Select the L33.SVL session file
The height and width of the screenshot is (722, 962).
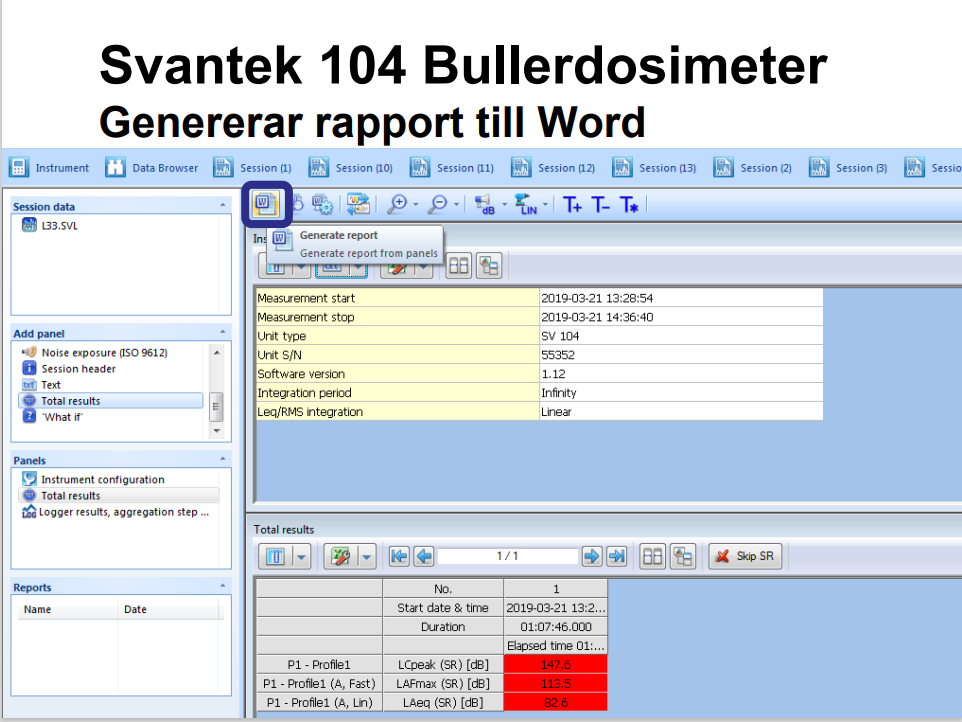click(59, 226)
